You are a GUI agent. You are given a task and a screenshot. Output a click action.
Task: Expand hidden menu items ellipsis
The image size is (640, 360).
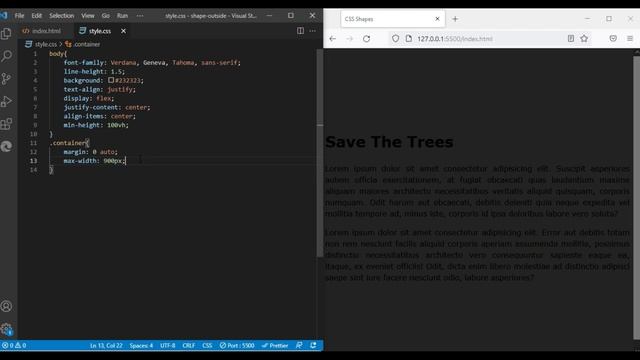coord(140,16)
